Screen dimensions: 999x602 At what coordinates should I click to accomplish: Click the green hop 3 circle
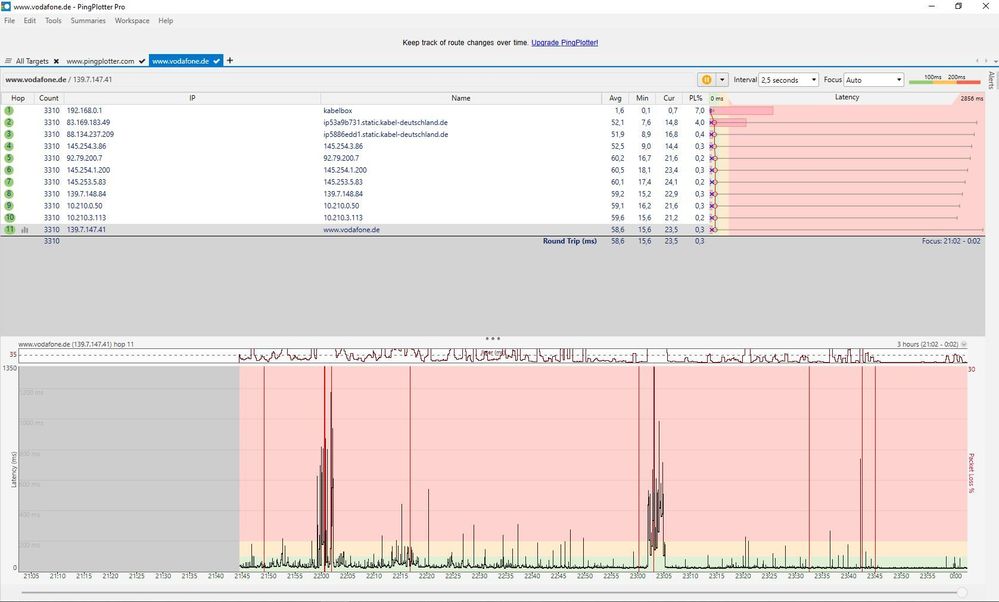9,134
